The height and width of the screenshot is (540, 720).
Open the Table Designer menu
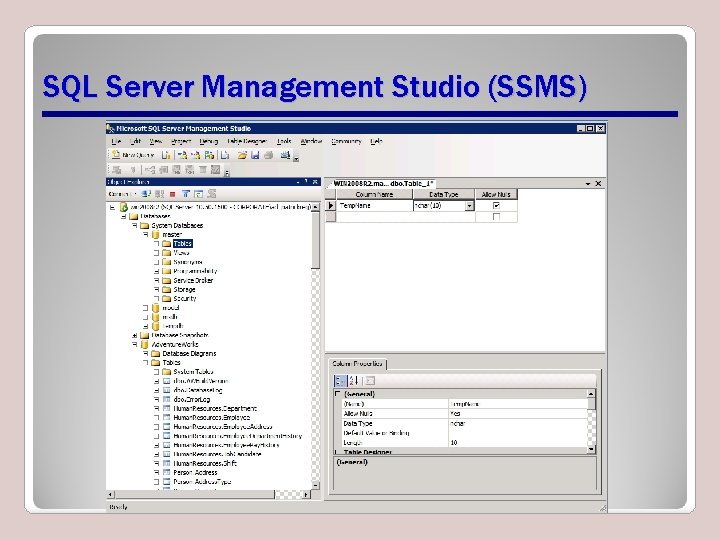(x=247, y=141)
